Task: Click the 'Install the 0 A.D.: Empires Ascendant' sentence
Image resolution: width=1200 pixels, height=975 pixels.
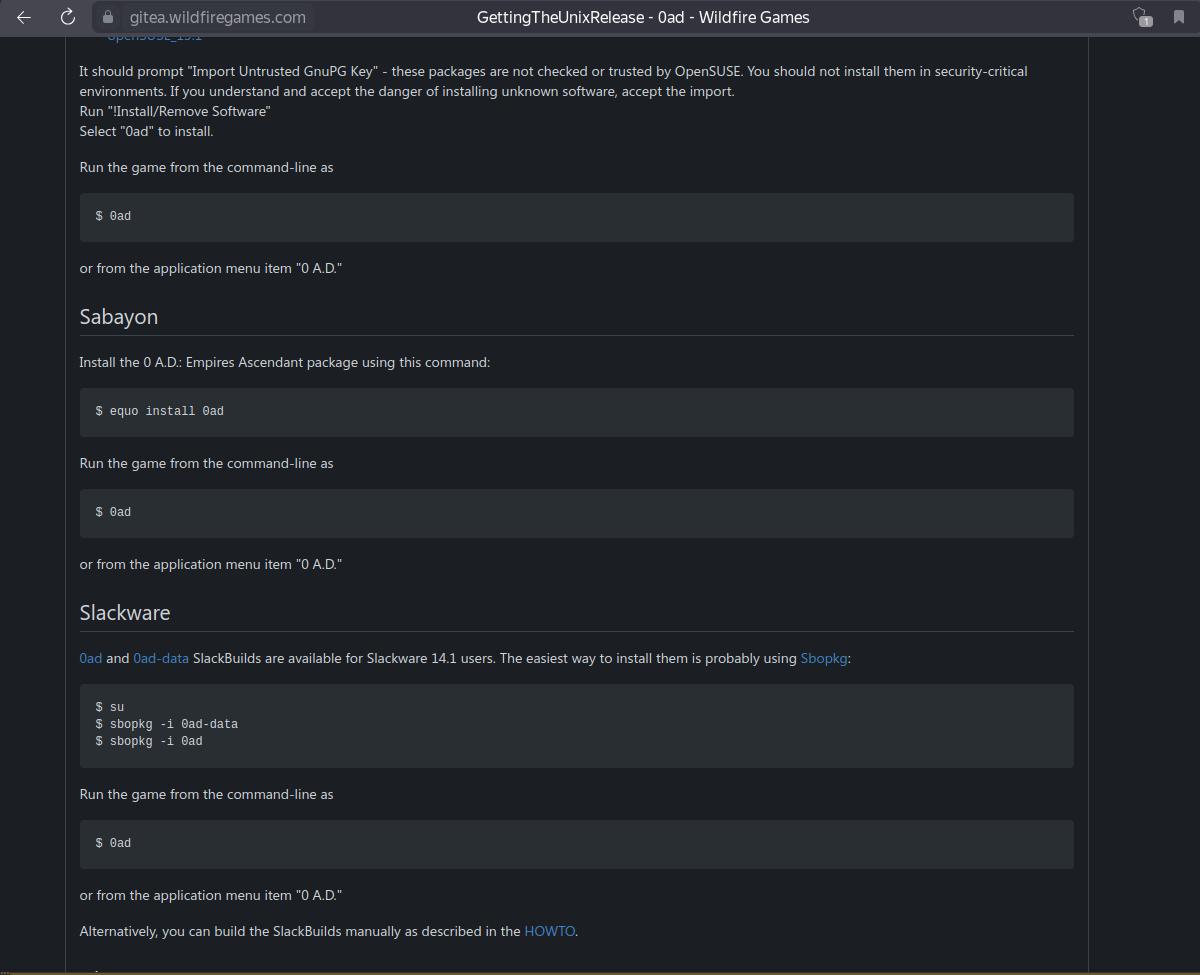Action: point(285,362)
